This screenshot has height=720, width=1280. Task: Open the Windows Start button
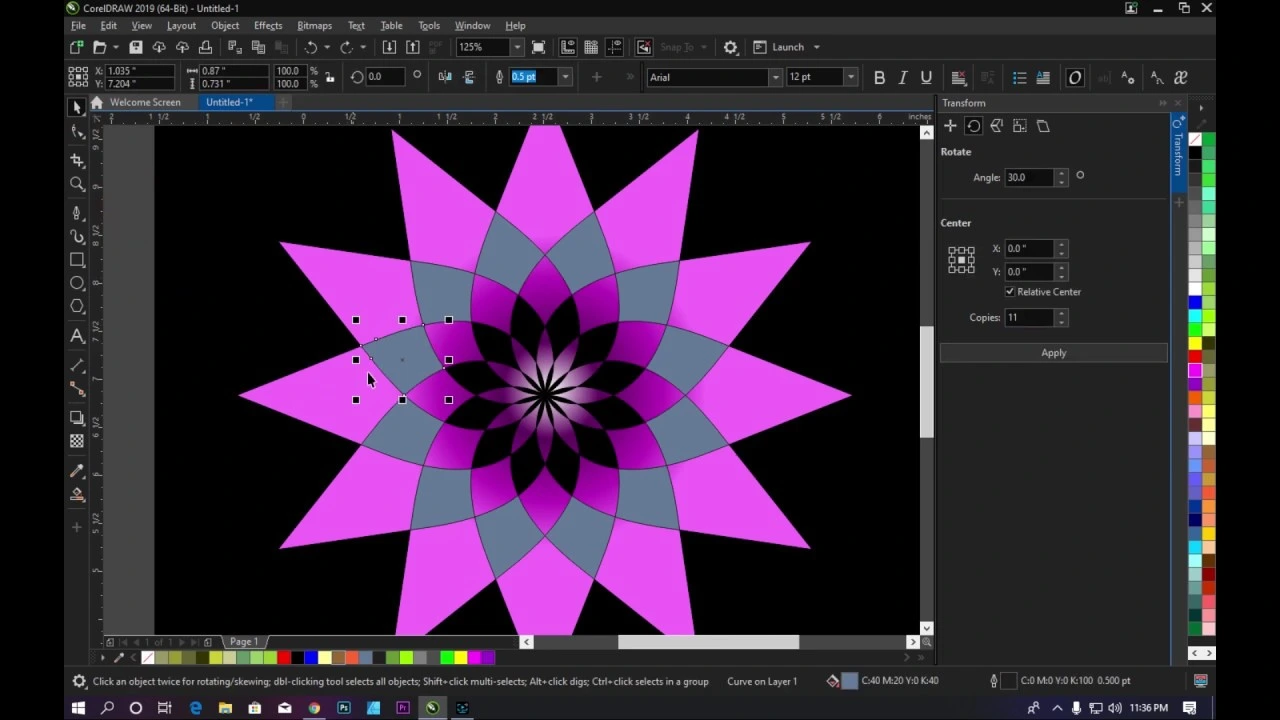coord(78,708)
